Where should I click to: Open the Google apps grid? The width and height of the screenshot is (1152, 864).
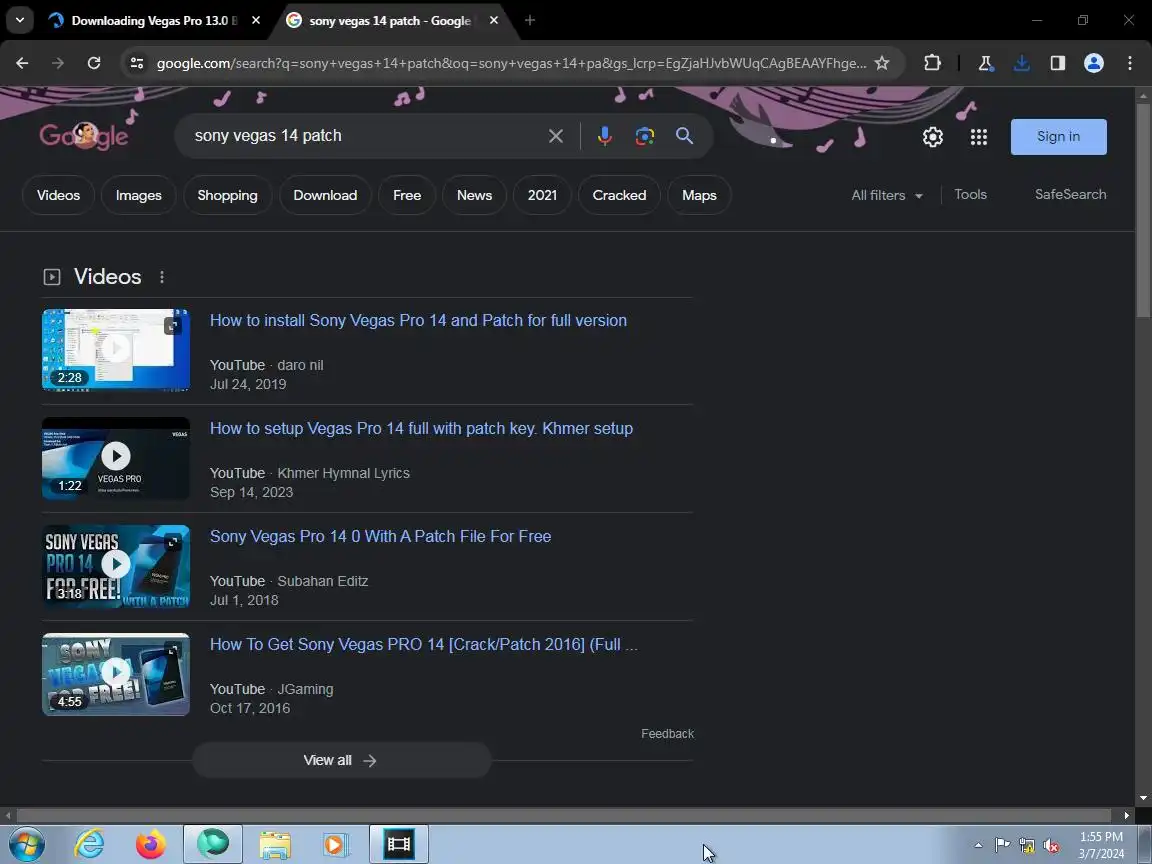point(979,137)
